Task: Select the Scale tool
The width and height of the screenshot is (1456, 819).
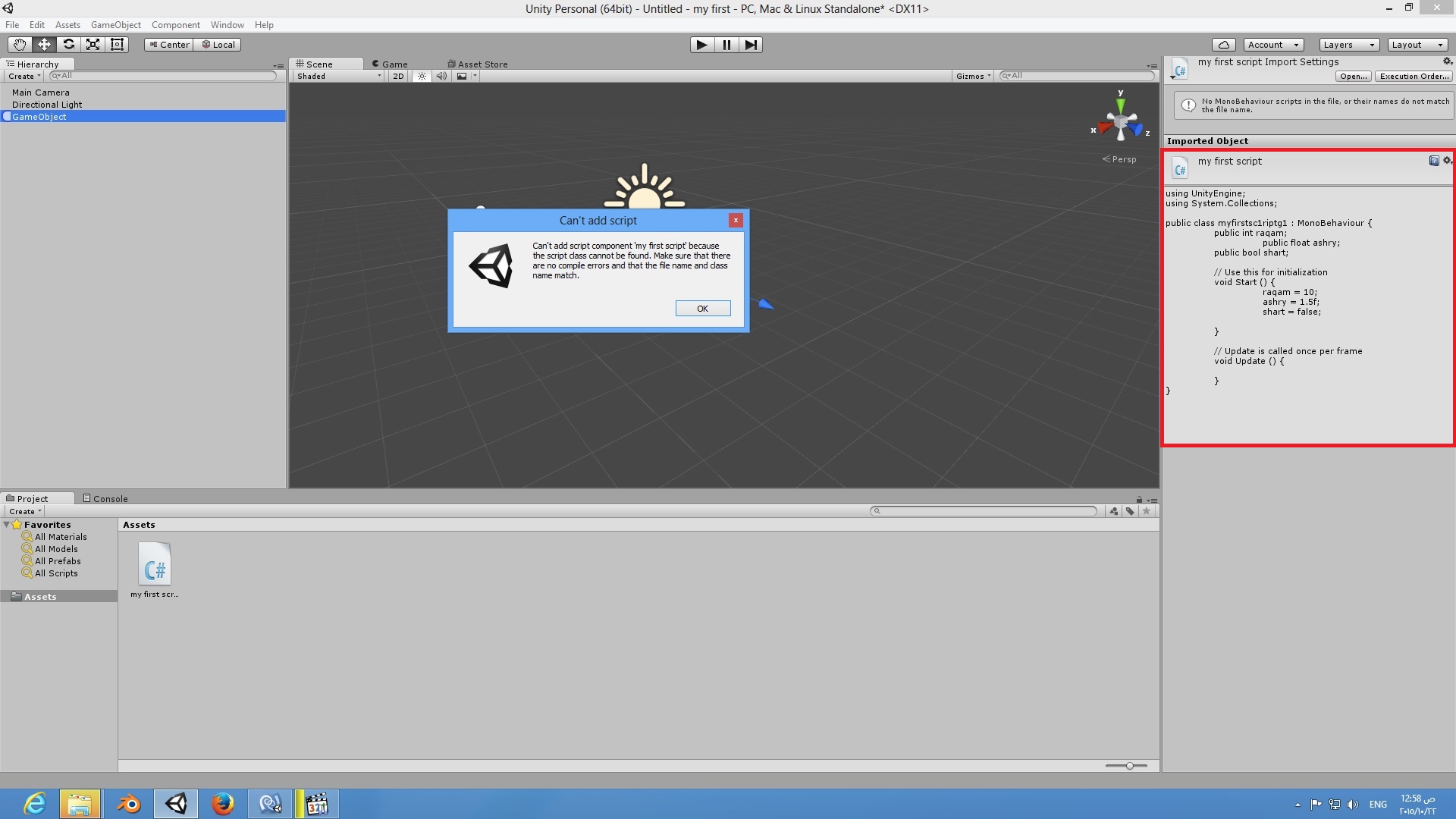Action: [x=93, y=45]
